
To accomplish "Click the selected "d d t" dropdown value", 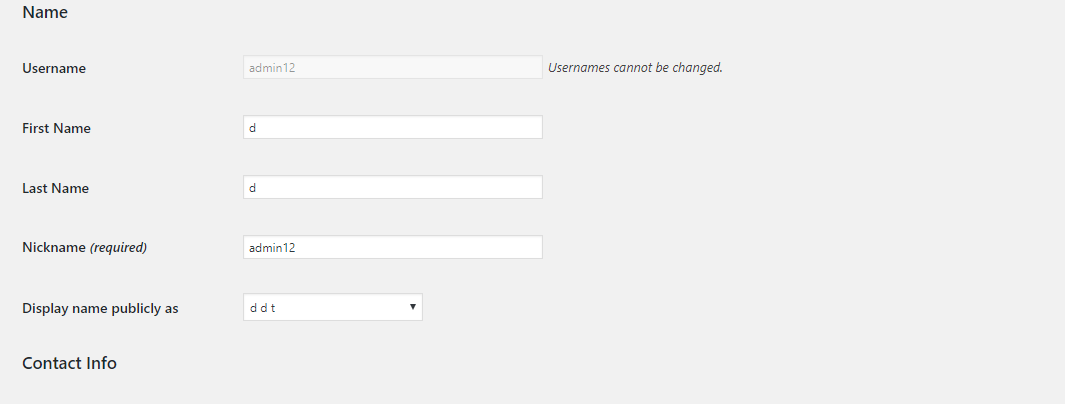I will [262, 308].
